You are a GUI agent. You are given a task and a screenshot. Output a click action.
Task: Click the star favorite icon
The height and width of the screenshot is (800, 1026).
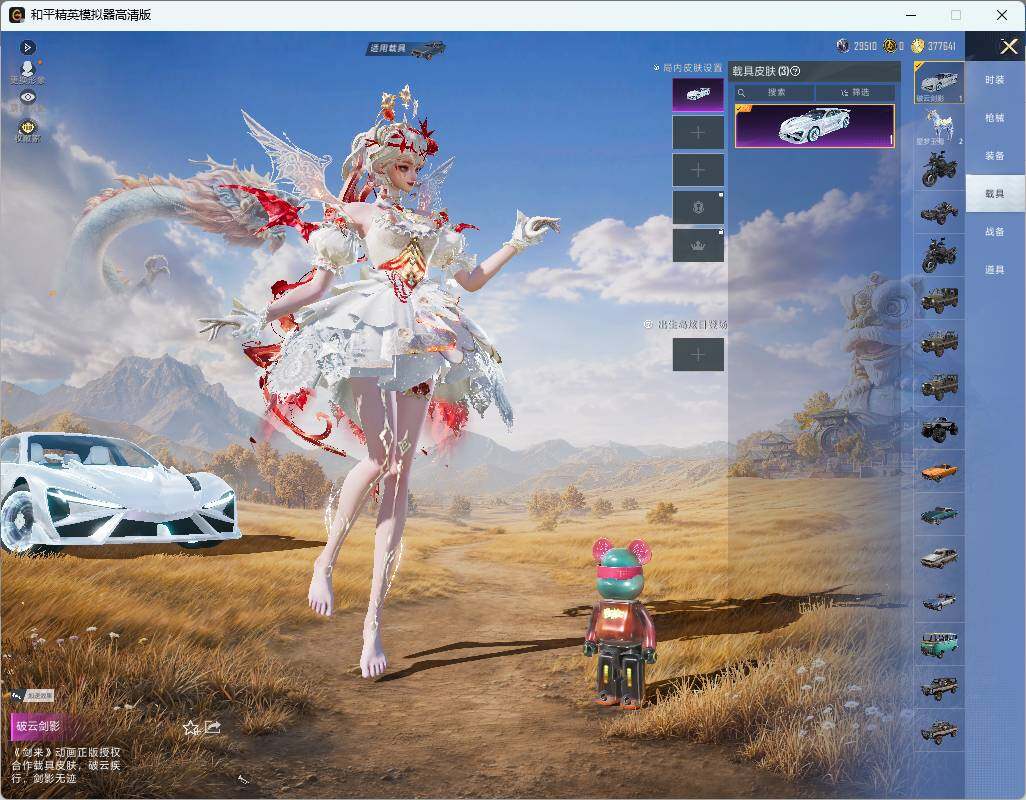pyautogui.click(x=190, y=727)
